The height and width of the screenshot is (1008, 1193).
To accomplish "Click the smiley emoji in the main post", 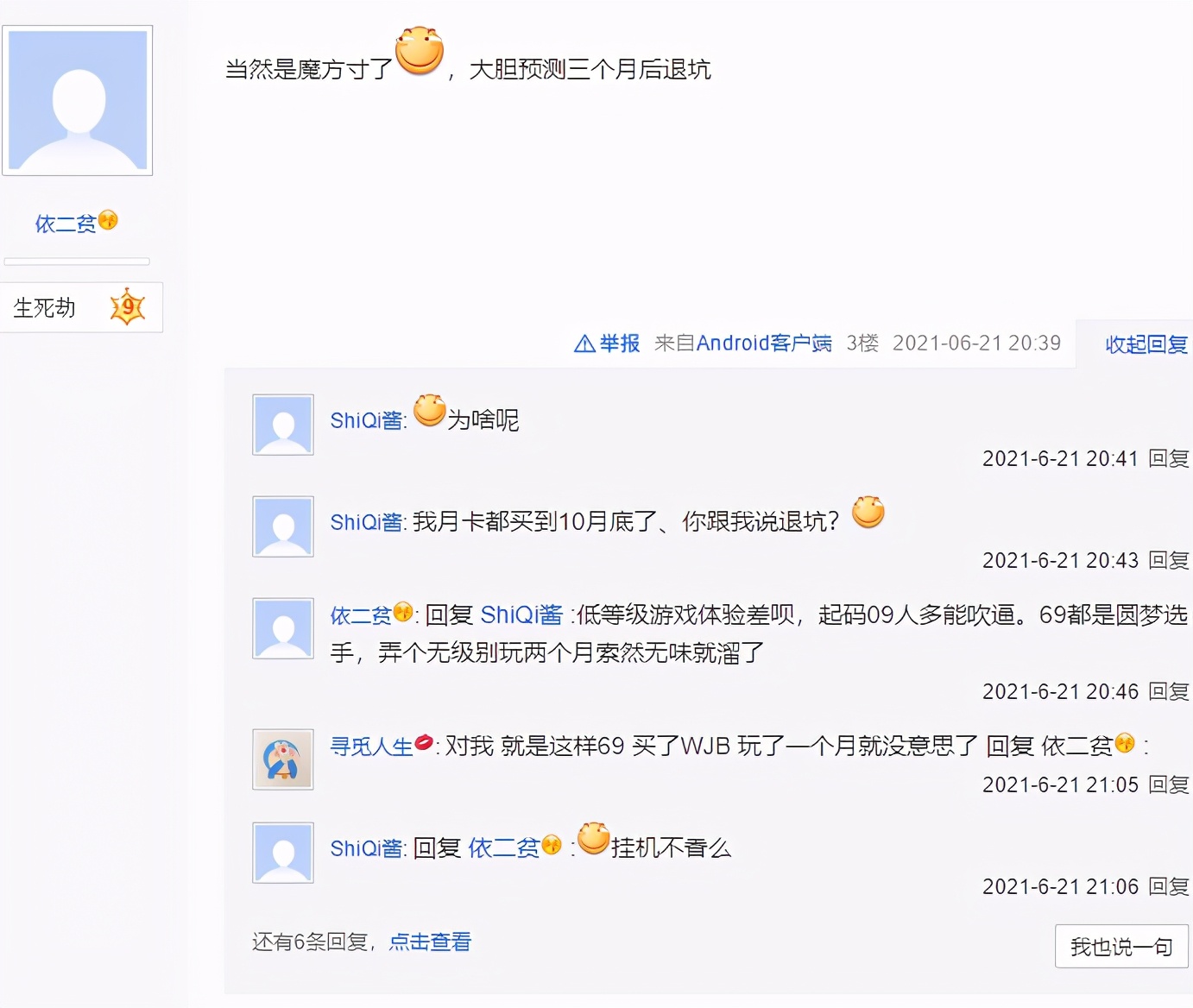I will (x=420, y=53).
